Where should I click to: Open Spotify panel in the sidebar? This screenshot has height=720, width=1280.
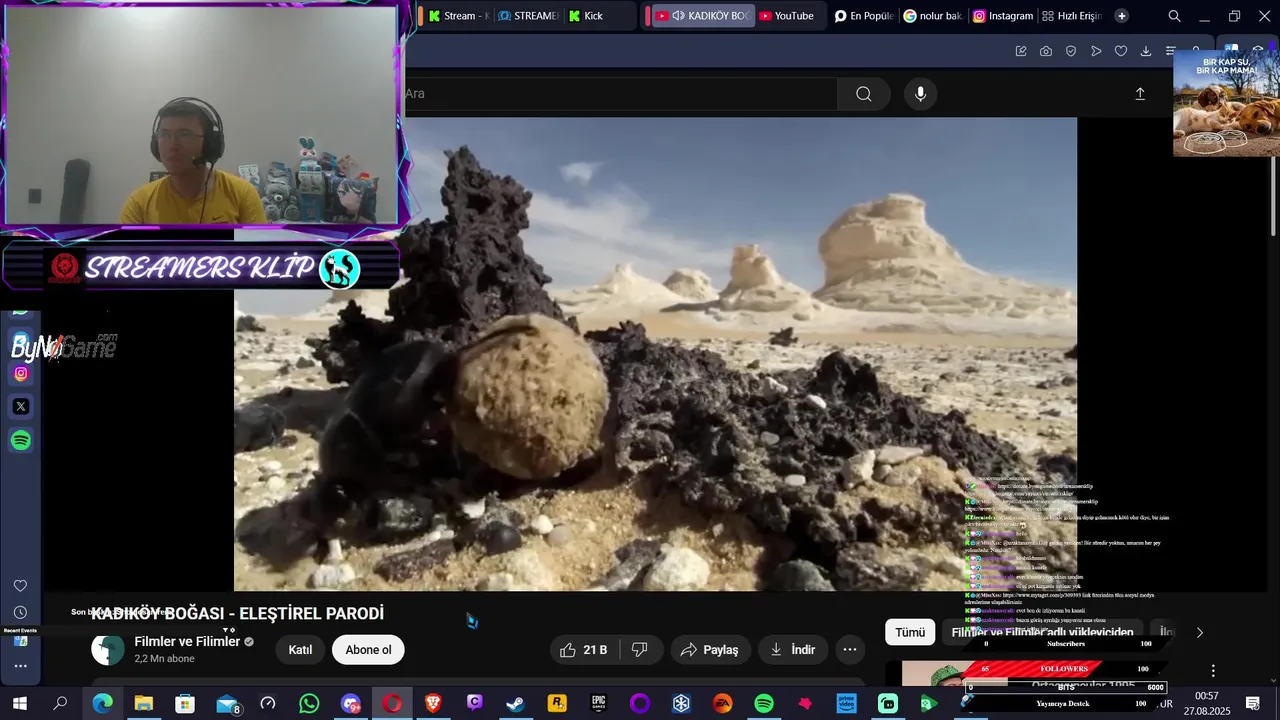click(21, 440)
